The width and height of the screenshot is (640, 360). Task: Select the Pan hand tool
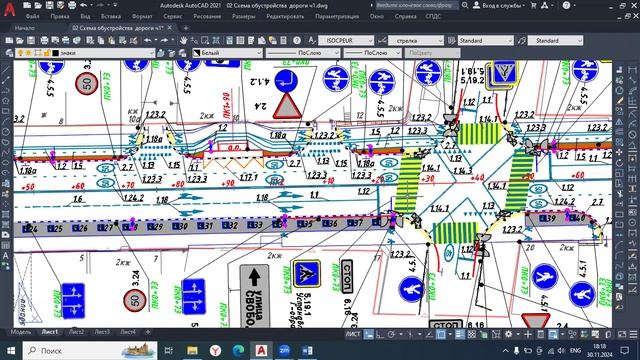pos(184,40)
